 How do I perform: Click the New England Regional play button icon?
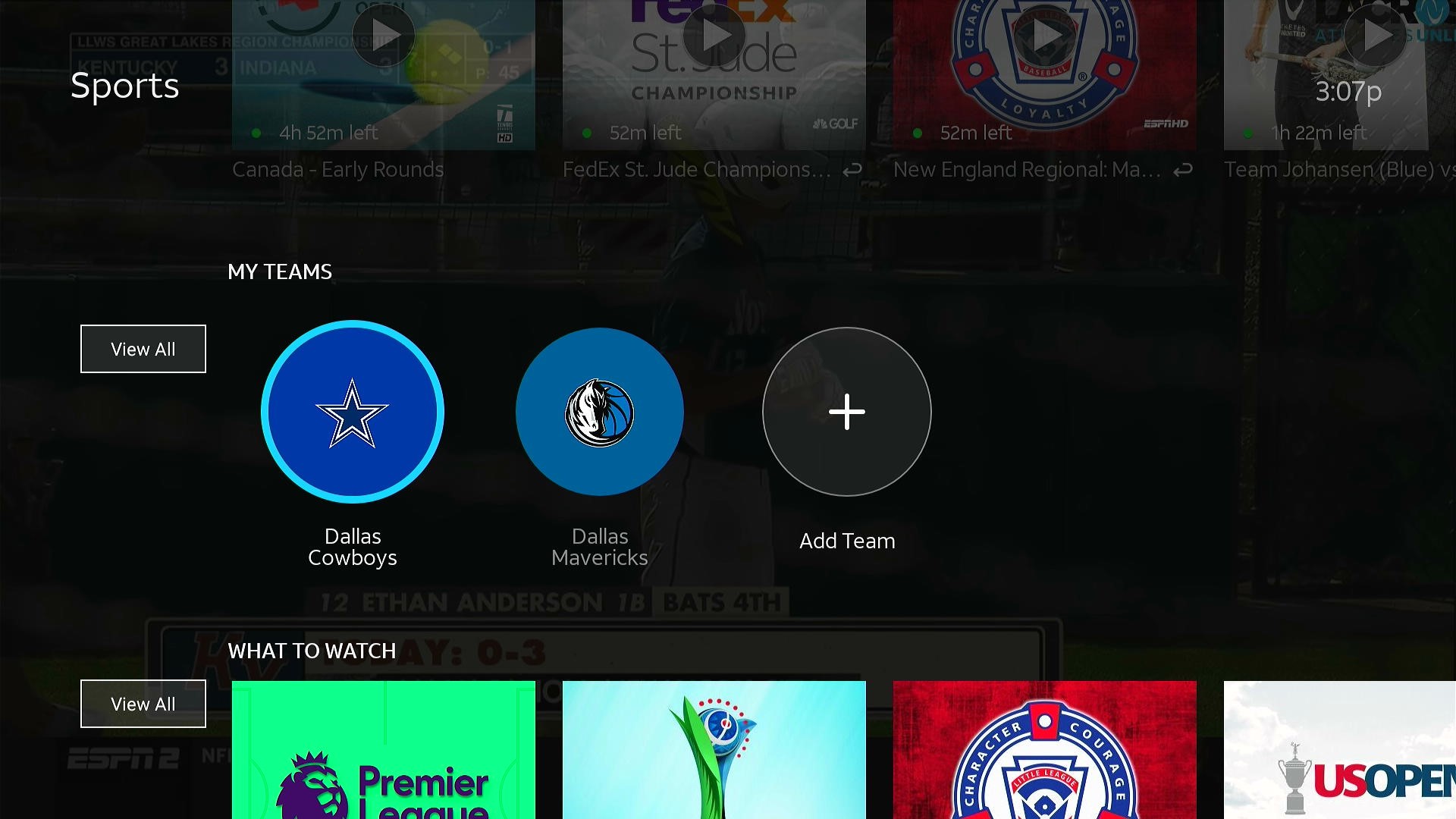[x=1044, y=33]
